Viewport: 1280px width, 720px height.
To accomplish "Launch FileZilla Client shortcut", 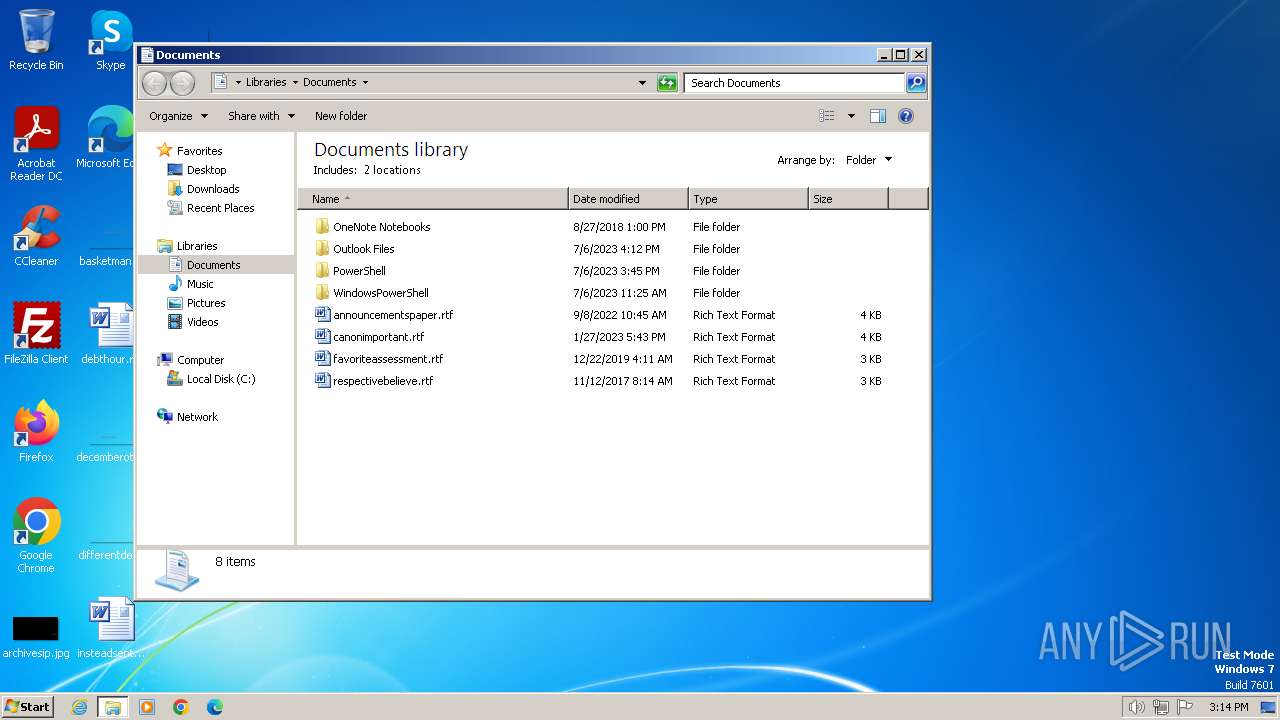I will pos(36,334).
